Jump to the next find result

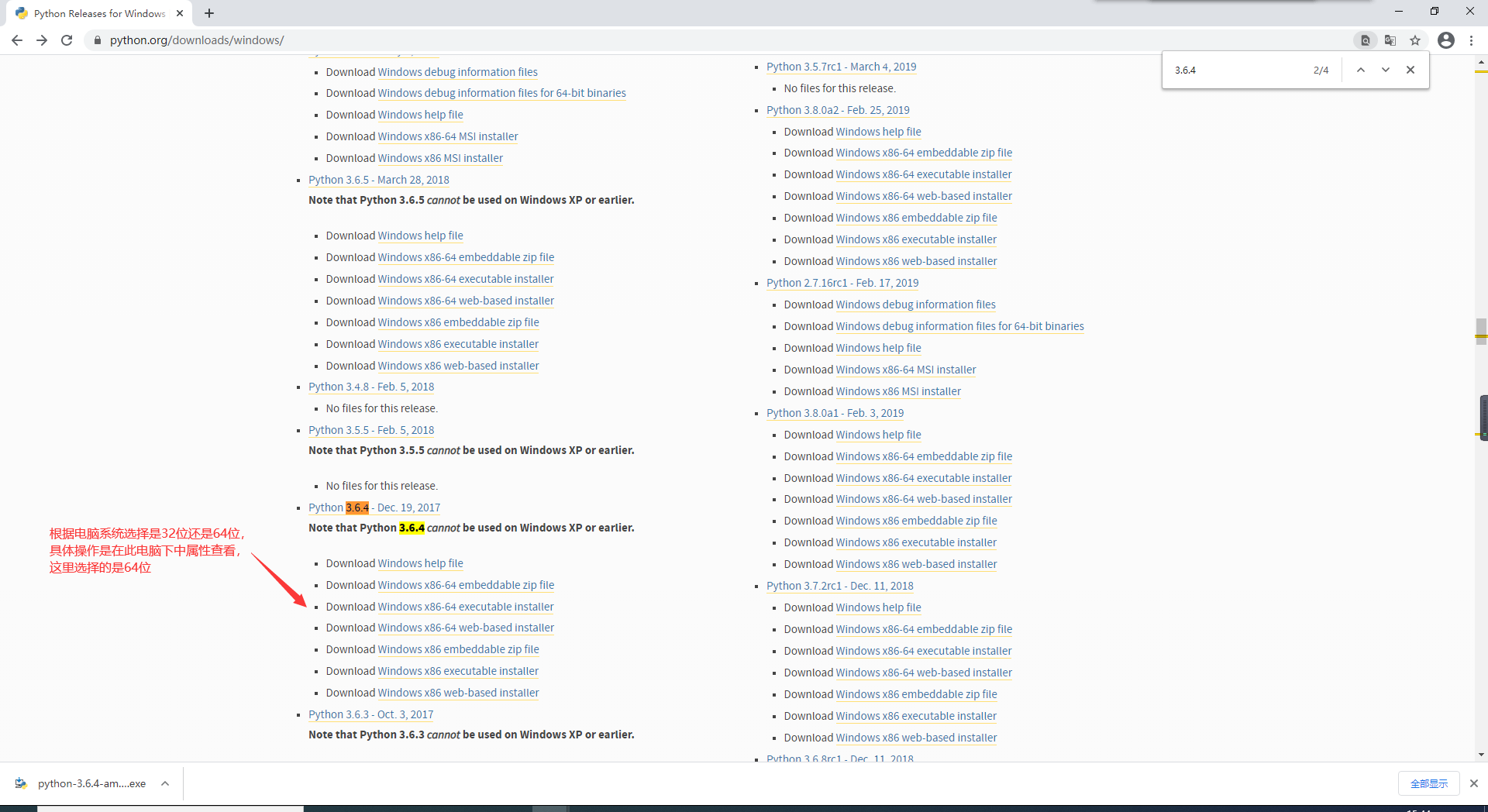(1386, 70)
